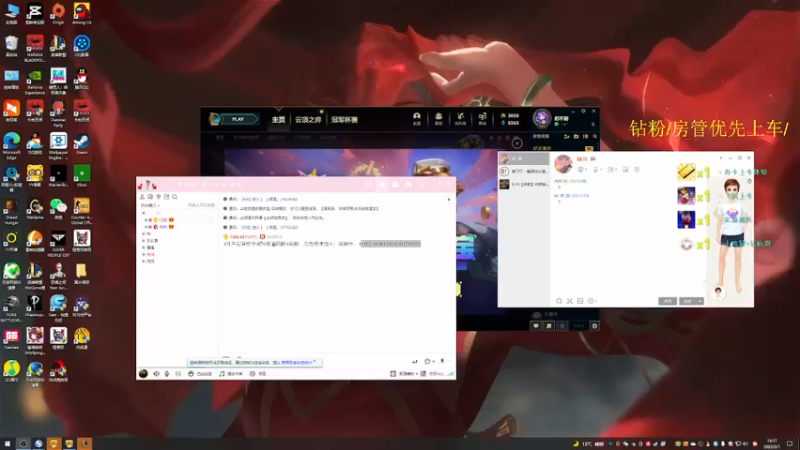Screen dimensions: 800x450
Task: Toggle the League voice microphone at the bottom
Action: (x=562, y=326)
